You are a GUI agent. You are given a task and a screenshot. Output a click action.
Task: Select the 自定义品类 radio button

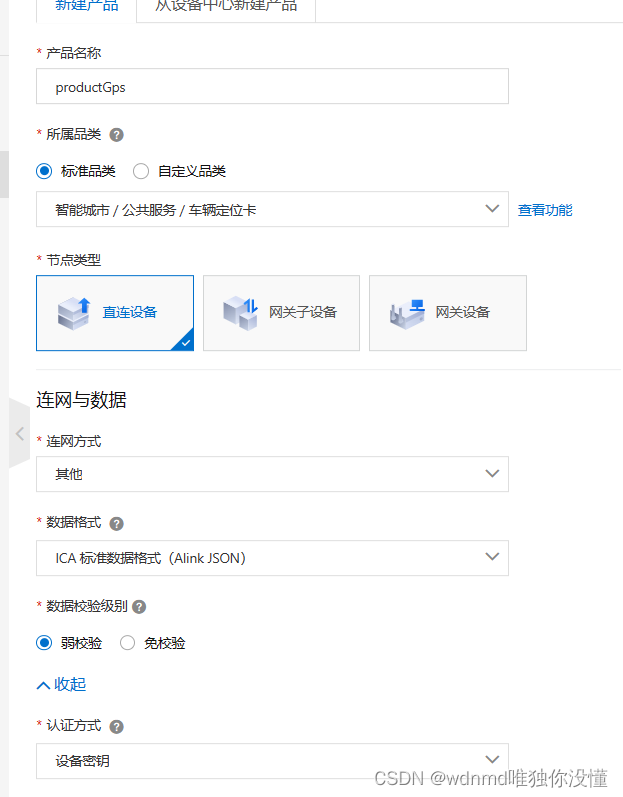tap(141, 171)
